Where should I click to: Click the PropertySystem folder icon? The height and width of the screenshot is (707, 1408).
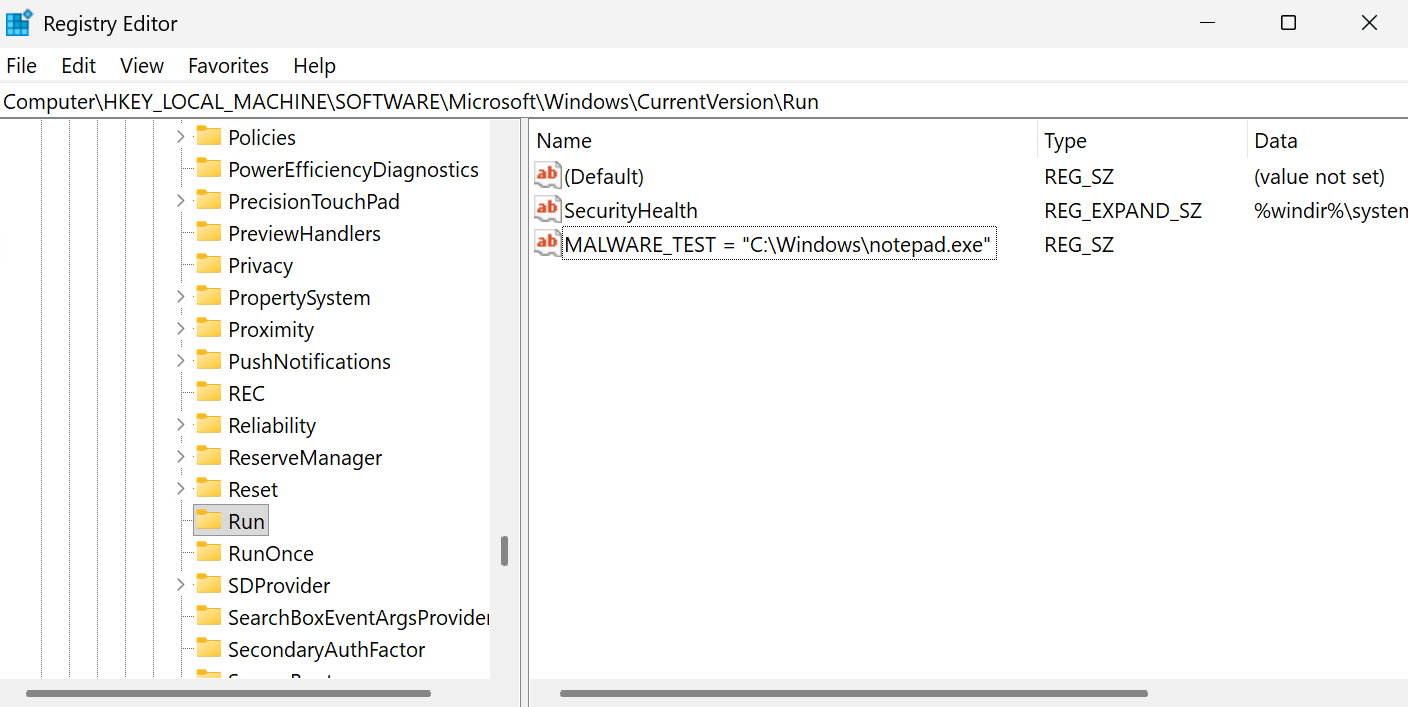pyautogui.click(x=209, y=297)
